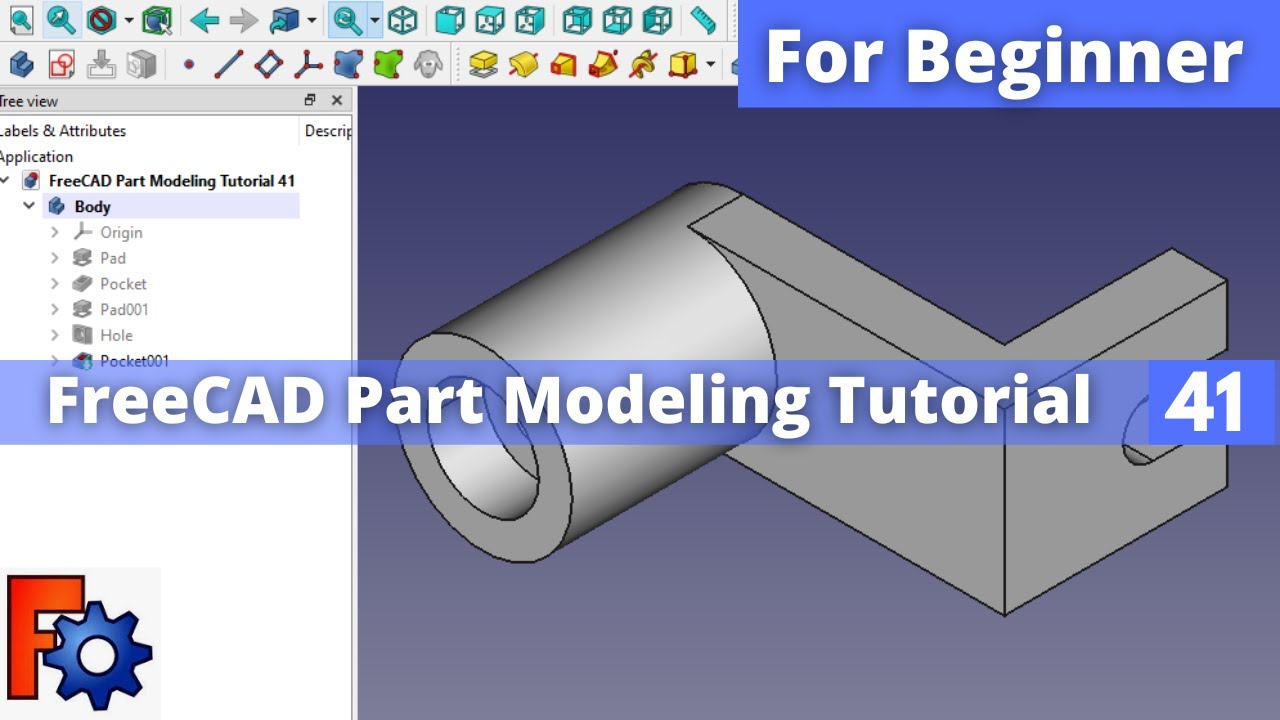Click the Bottom view cube icon
This screenshot has height=720, width=1280.
(618, 19)
